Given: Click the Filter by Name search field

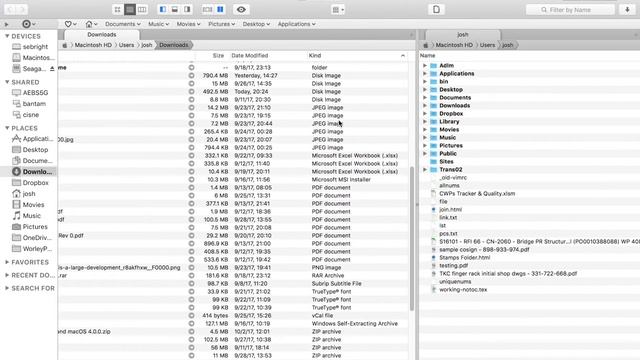Looking at the screenshot, I should tap(570, 9).
